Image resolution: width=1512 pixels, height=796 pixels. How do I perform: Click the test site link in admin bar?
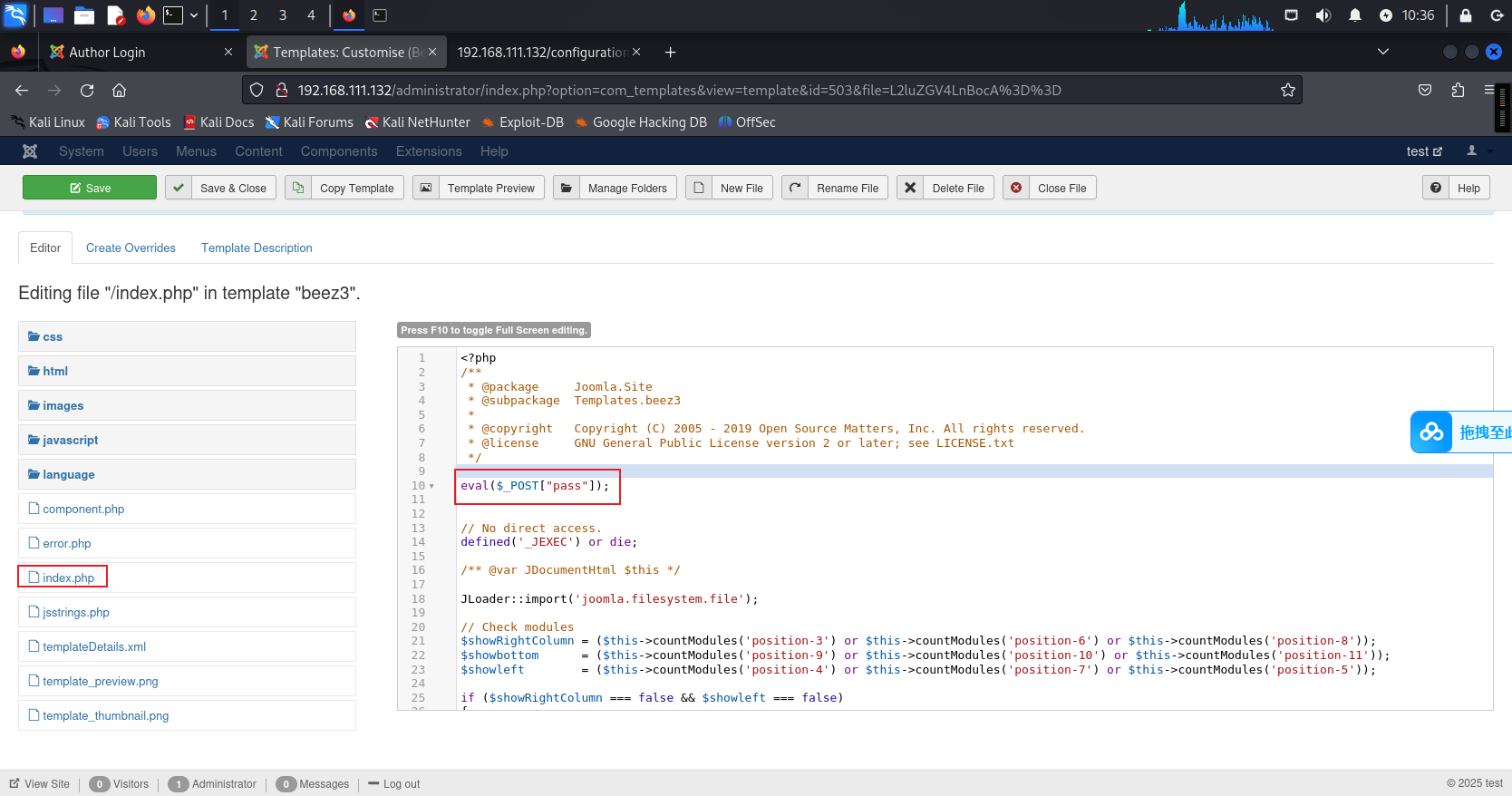tap(1424, 151)
